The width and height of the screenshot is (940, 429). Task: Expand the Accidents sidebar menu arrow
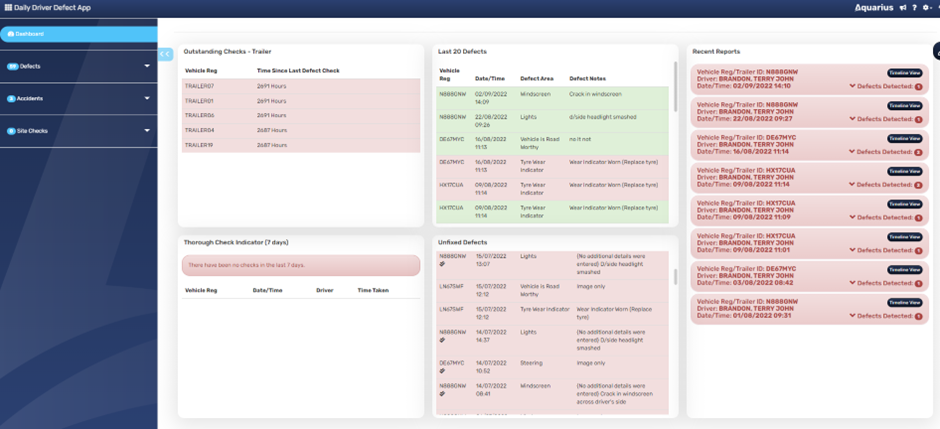click(147, 98)
